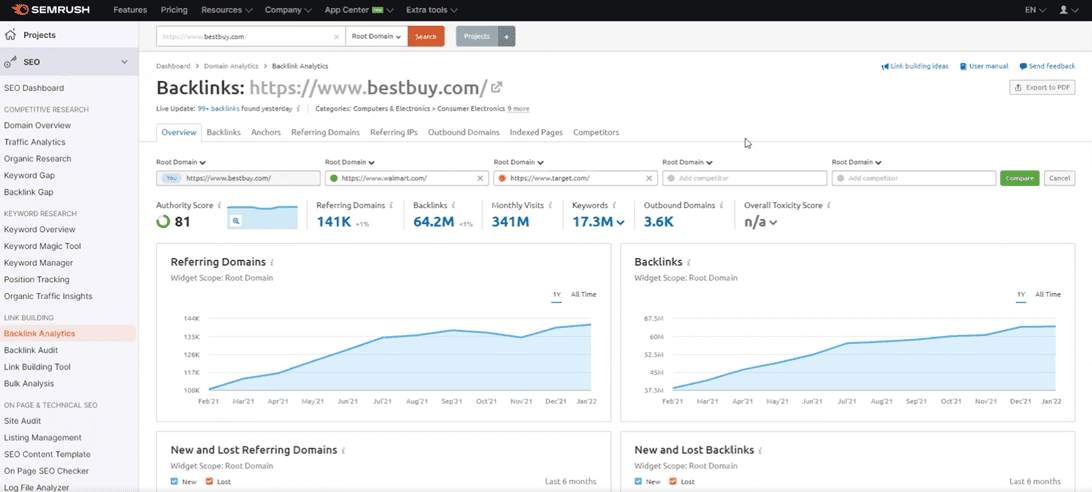Image resolution: width=1092 pixels, height=492 pixels.
Task: Click the first empty Add competitor field
Action: (744, 178)
